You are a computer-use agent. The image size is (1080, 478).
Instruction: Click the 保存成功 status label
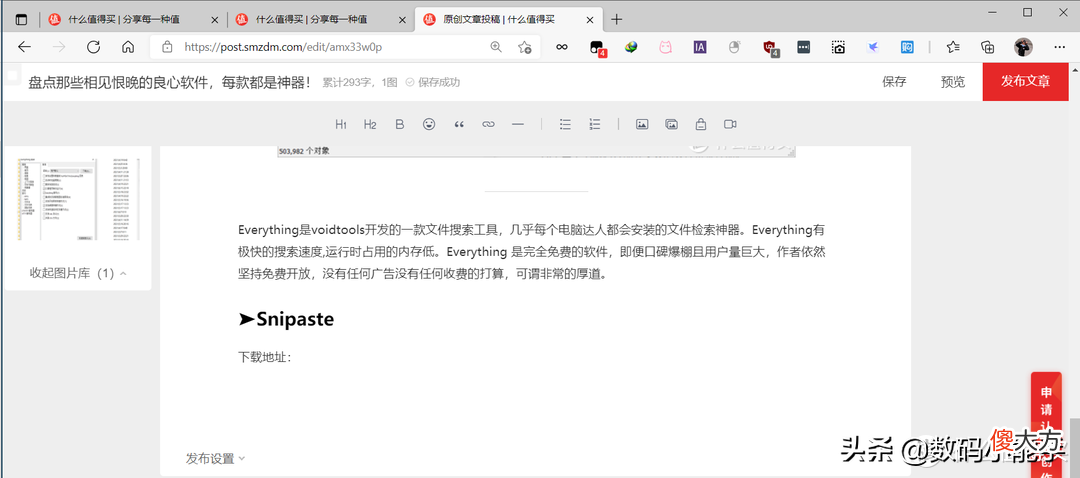433,83
